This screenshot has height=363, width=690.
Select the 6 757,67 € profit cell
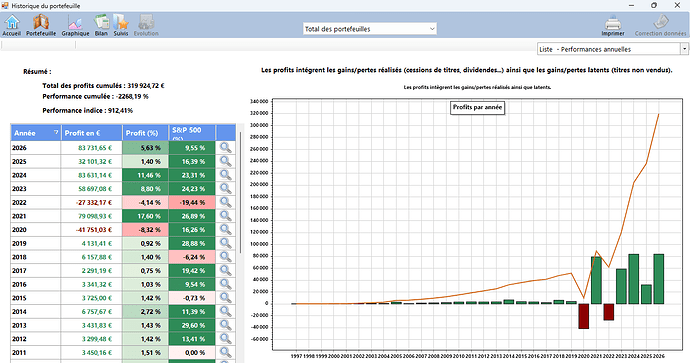pos(92,312)
